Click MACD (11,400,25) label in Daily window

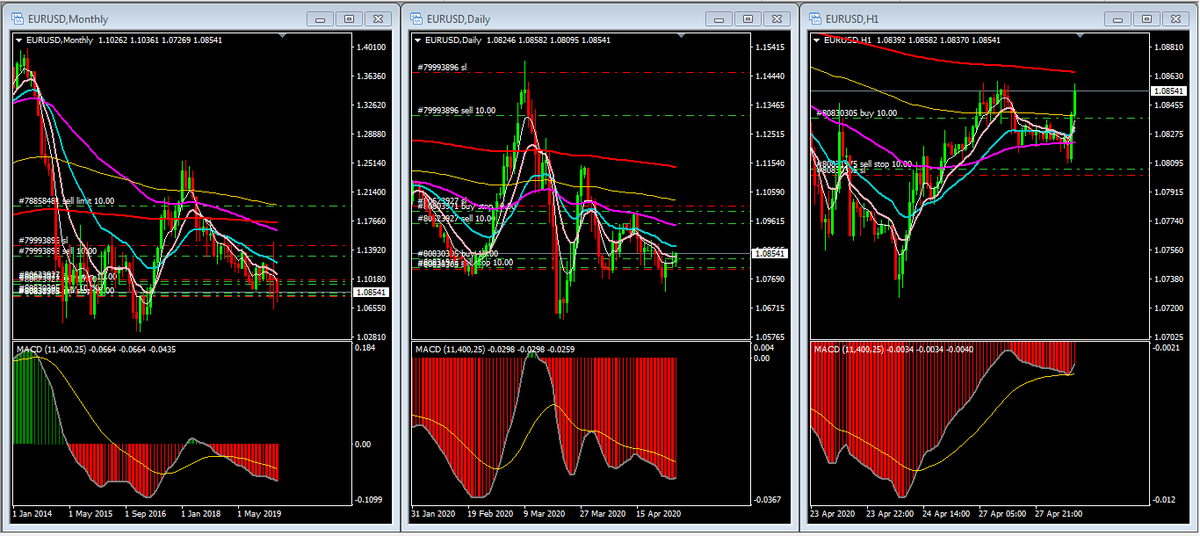(448, 349)
